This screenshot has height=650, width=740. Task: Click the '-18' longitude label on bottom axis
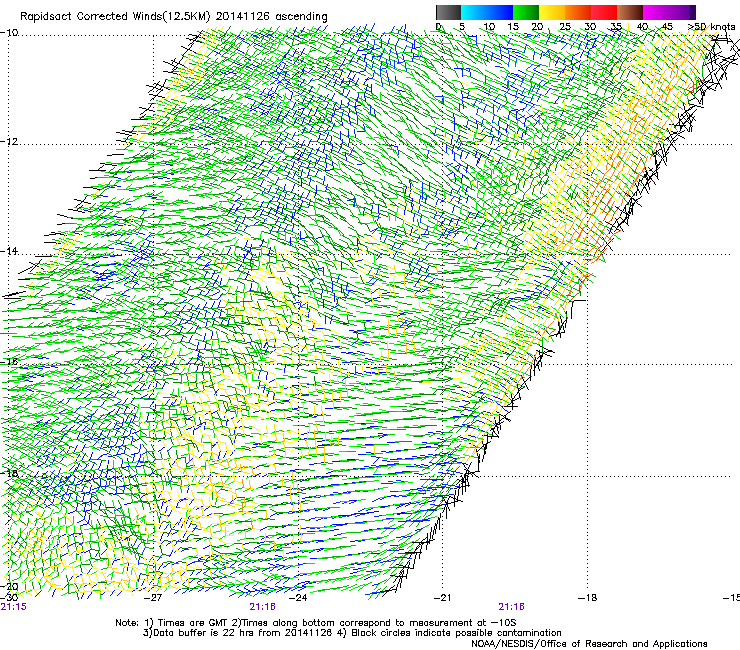click(587, 598)
